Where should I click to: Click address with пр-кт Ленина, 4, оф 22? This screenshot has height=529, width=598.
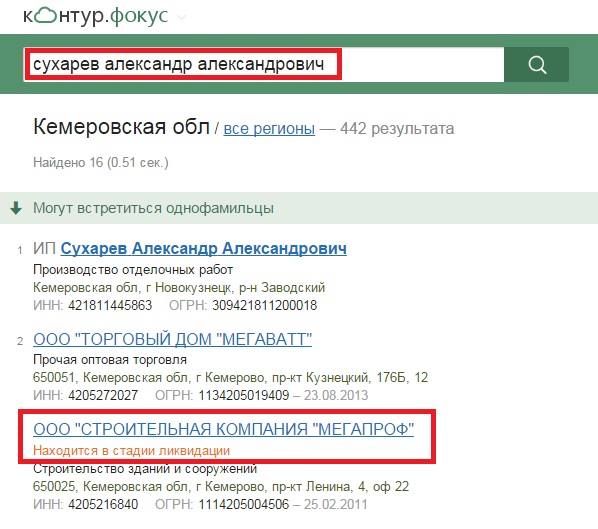point(221,487)
